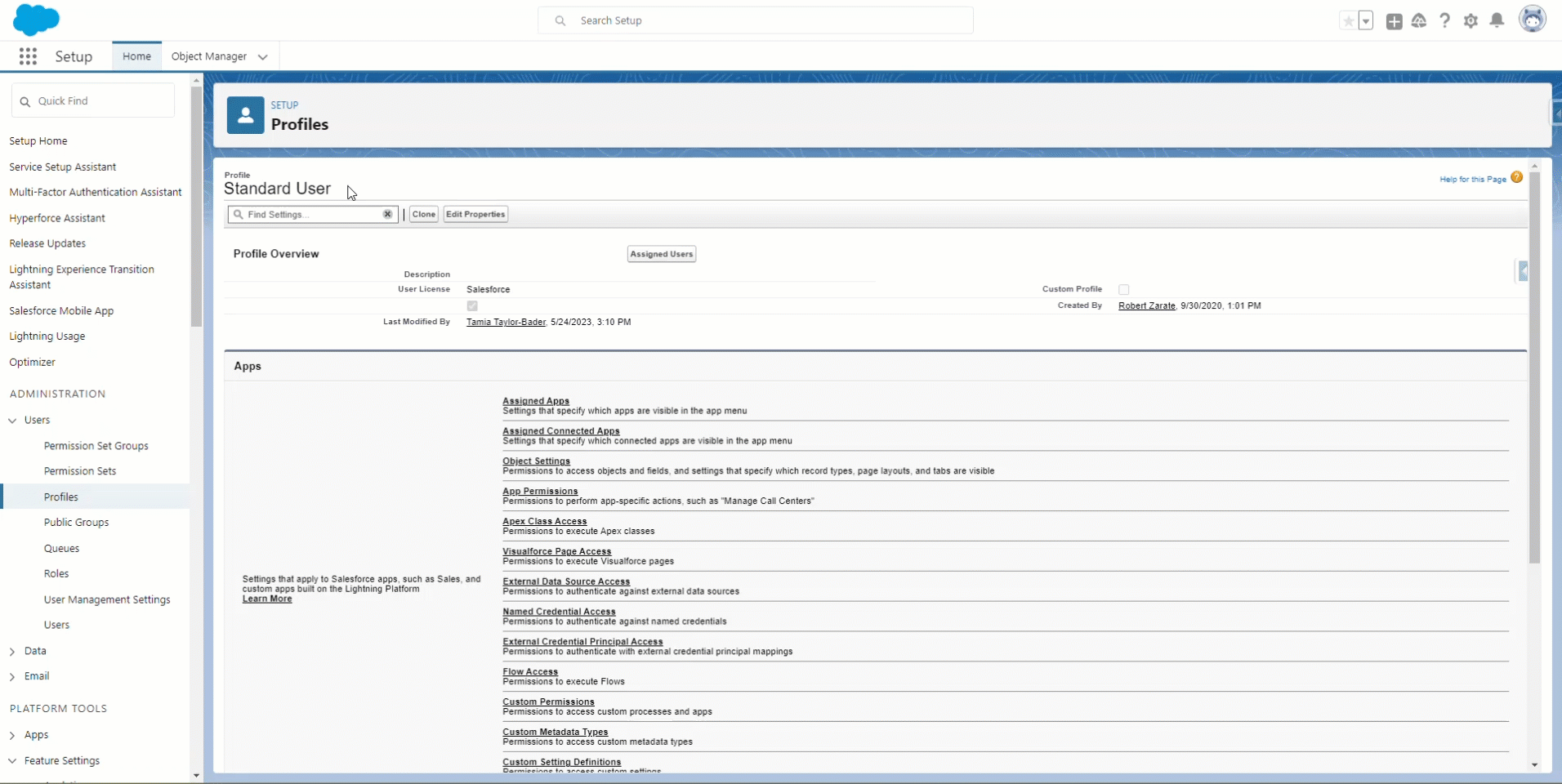Collapse the Users section in sidebar
1562x784 pixels.
click(13, 421)
